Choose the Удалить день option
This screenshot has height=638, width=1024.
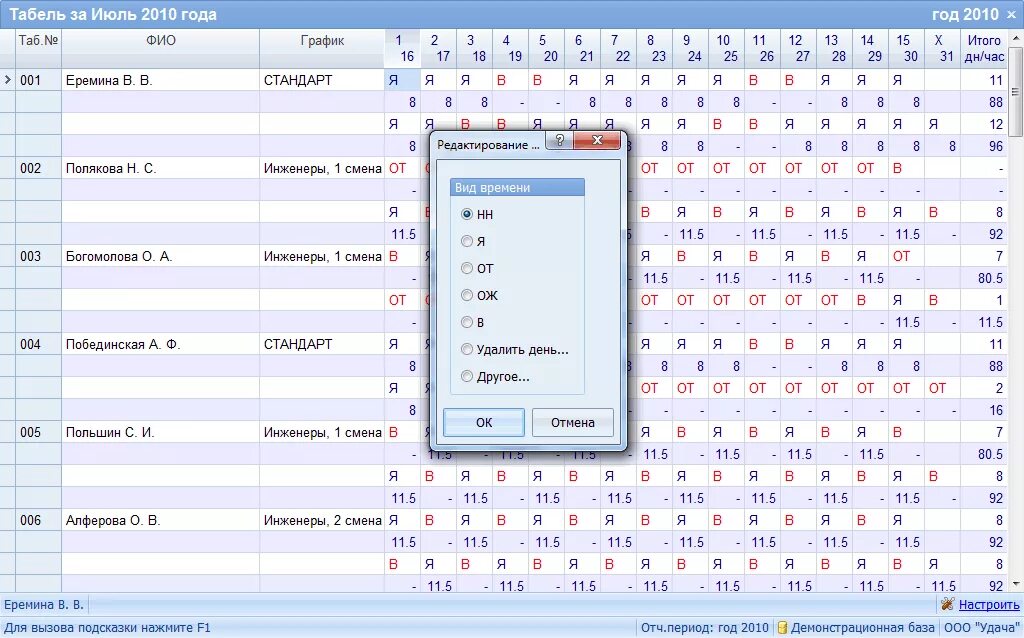[466, 349]
